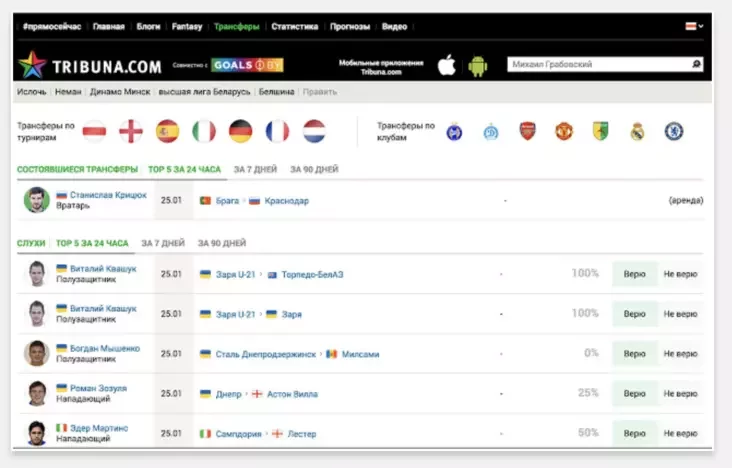
Task: Select England flag tournament transfers
Action: coord(131,131)
